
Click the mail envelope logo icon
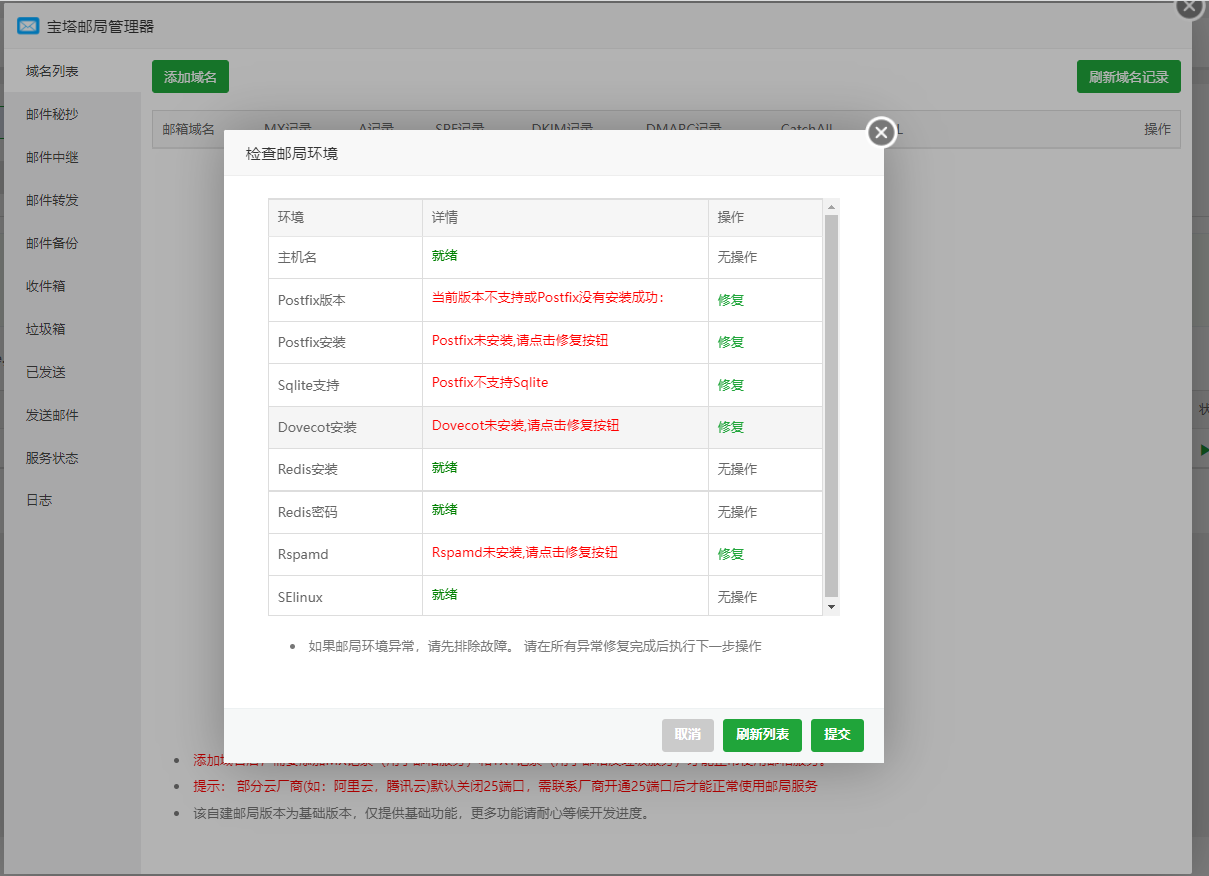point(27,25)
